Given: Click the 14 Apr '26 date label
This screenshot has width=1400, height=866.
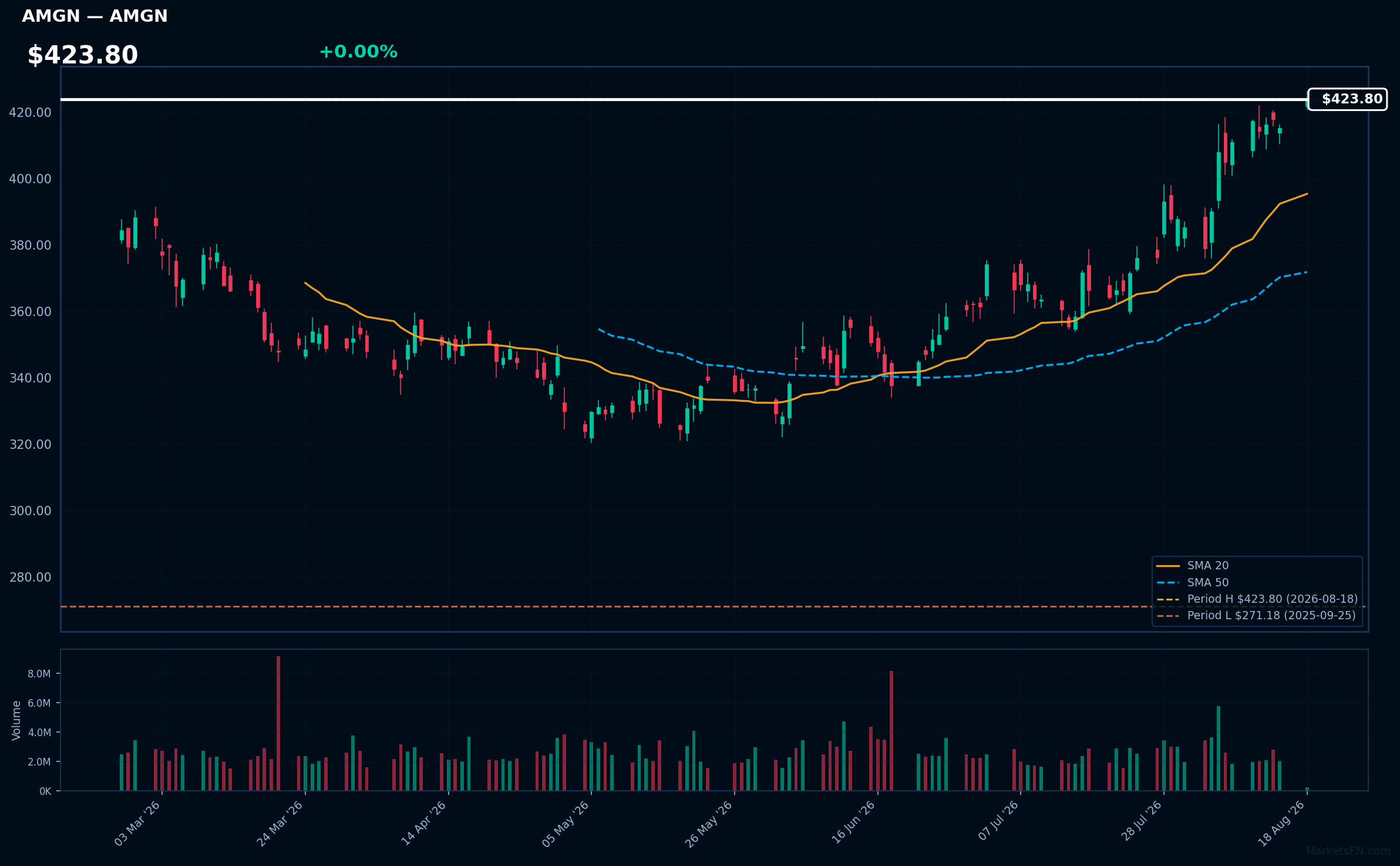Looking at the screenshot, I should 423,824.
